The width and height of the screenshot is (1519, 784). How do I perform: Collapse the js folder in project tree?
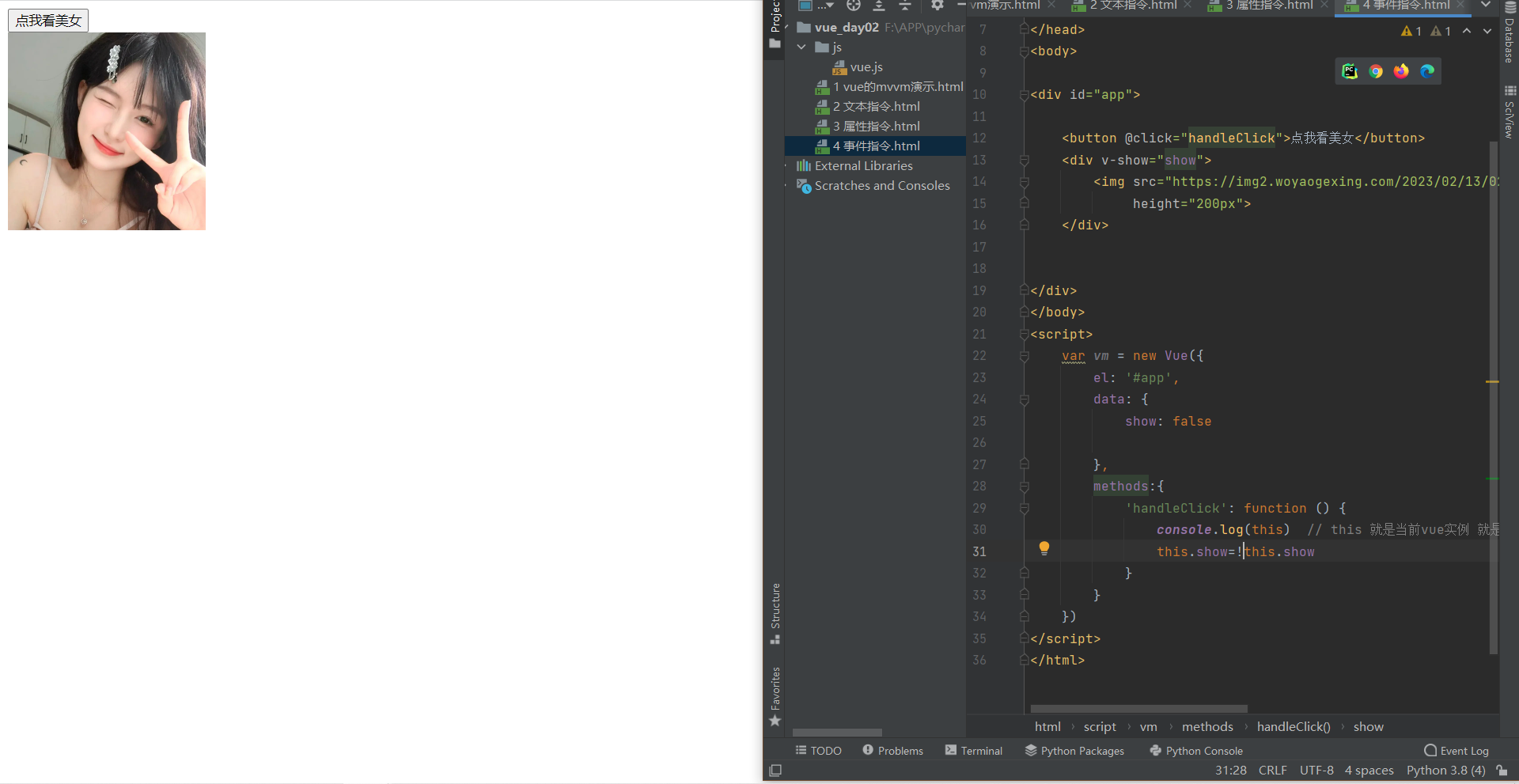point(801,47)
